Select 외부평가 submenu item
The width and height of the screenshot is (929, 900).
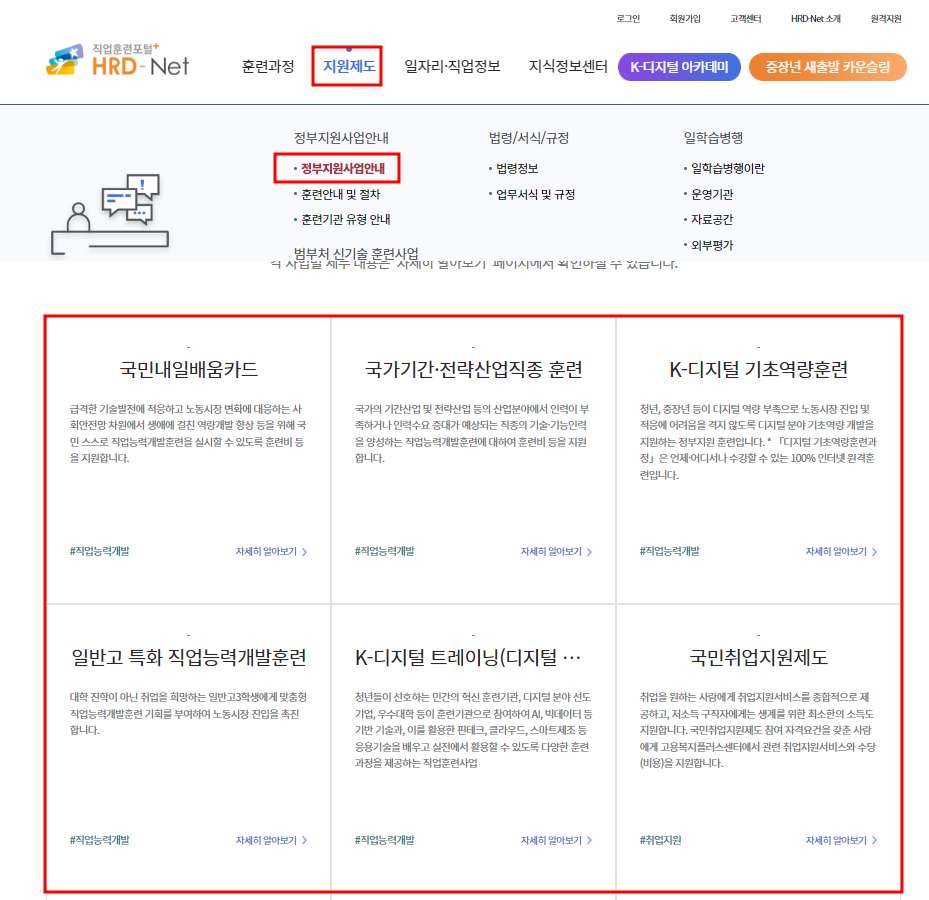click(x=712, y=245)
